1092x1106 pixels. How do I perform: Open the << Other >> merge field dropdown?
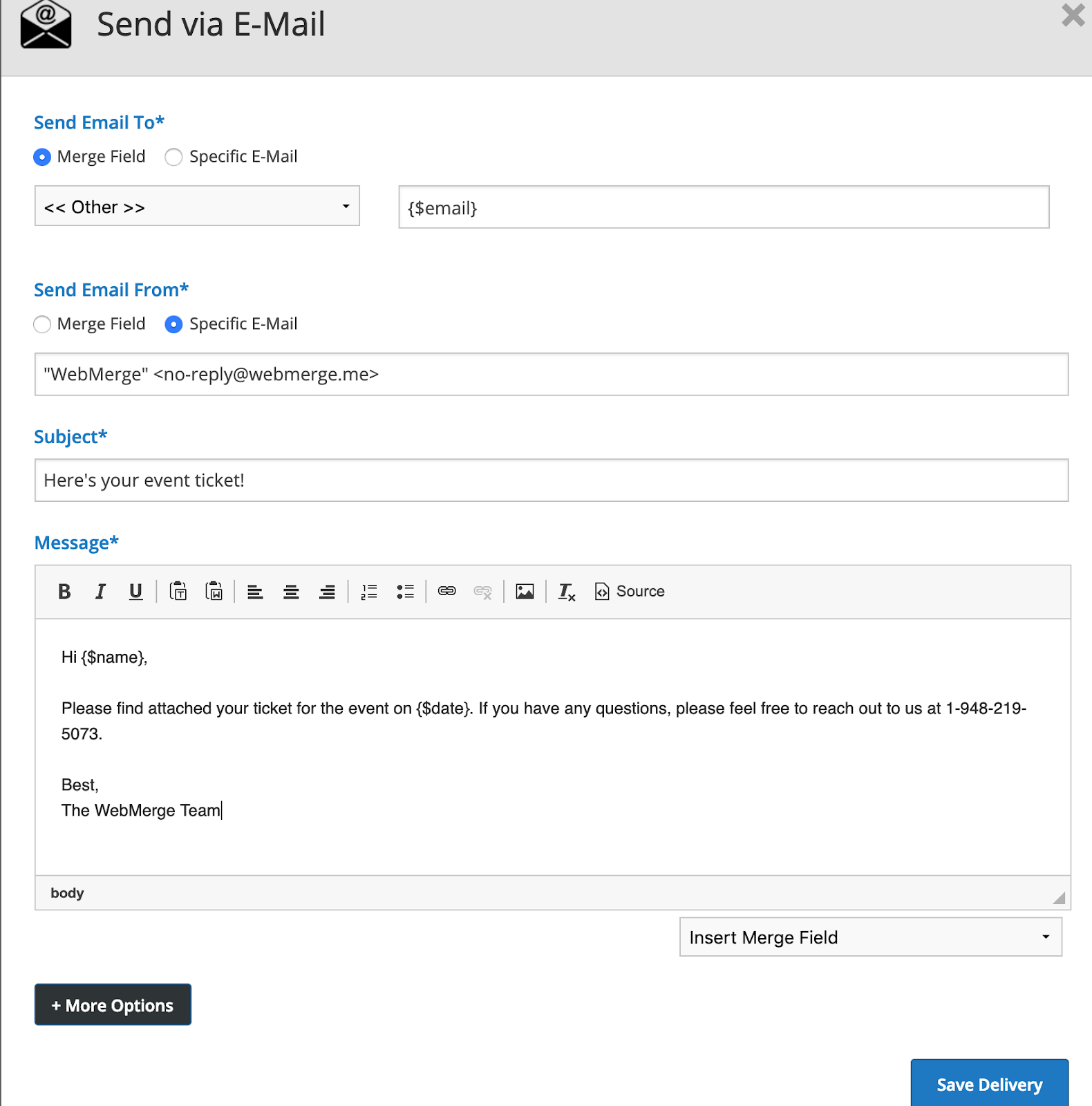(197, 206)
